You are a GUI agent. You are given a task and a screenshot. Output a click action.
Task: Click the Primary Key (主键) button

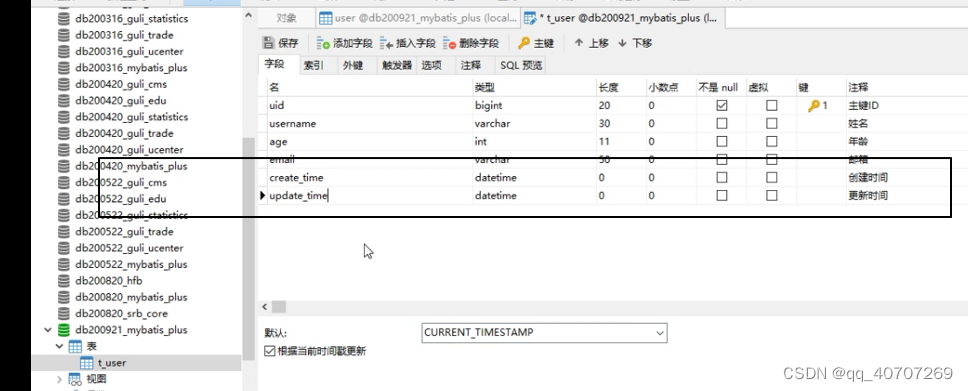click(x=536, y=43)
